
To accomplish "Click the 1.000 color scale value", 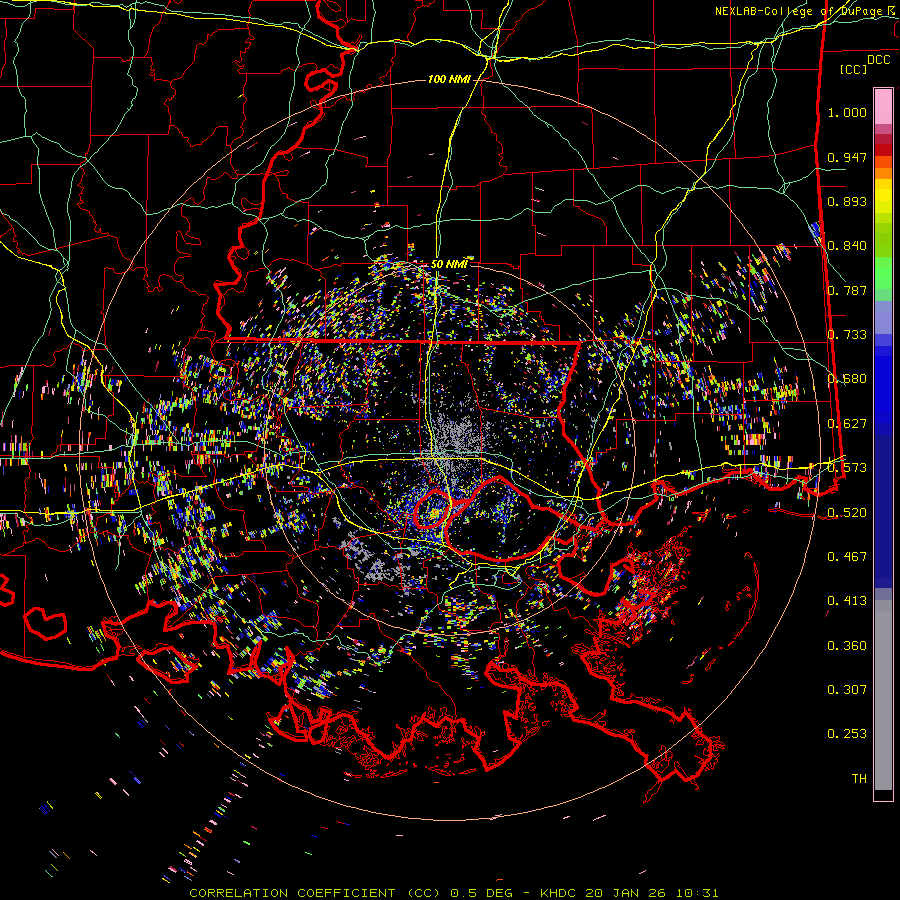I will click(847, 112).
